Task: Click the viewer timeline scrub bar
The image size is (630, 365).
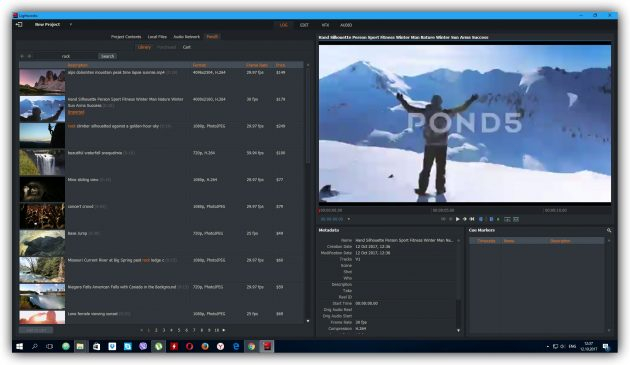Action: (x=465, y=210)
